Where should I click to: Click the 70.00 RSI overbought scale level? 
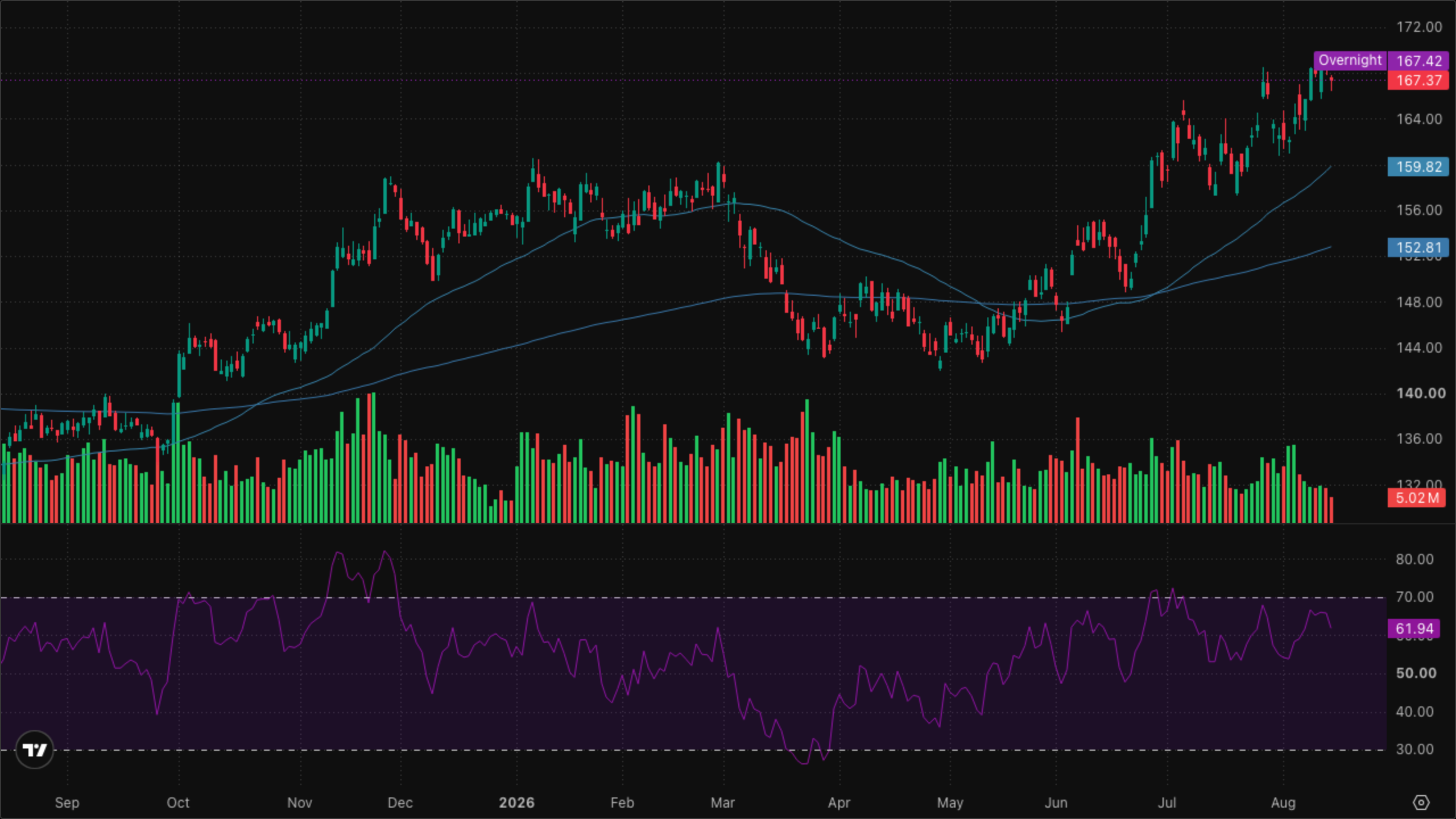coord(1414,597)
